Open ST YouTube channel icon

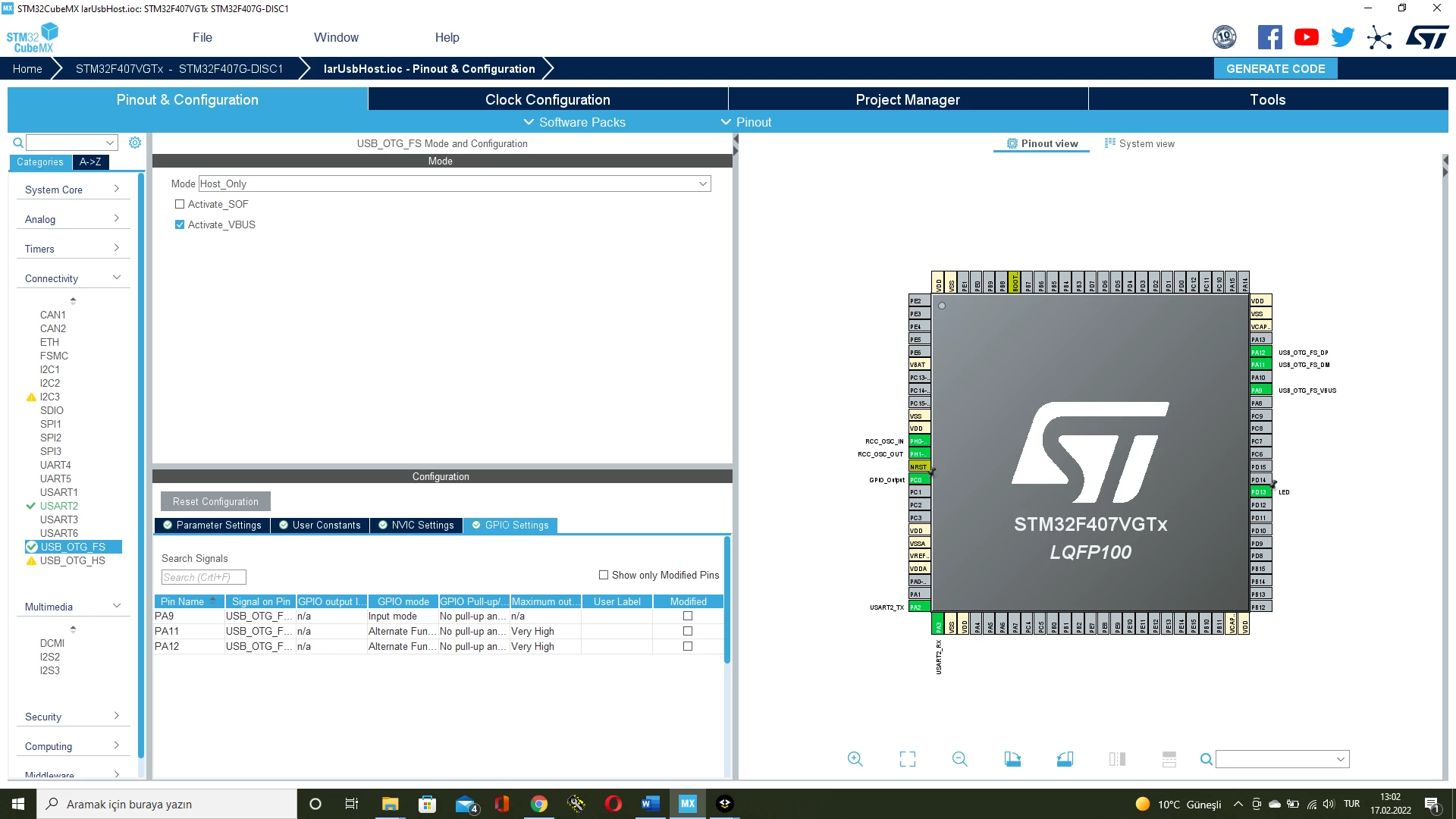click(x=1306, y=37)
